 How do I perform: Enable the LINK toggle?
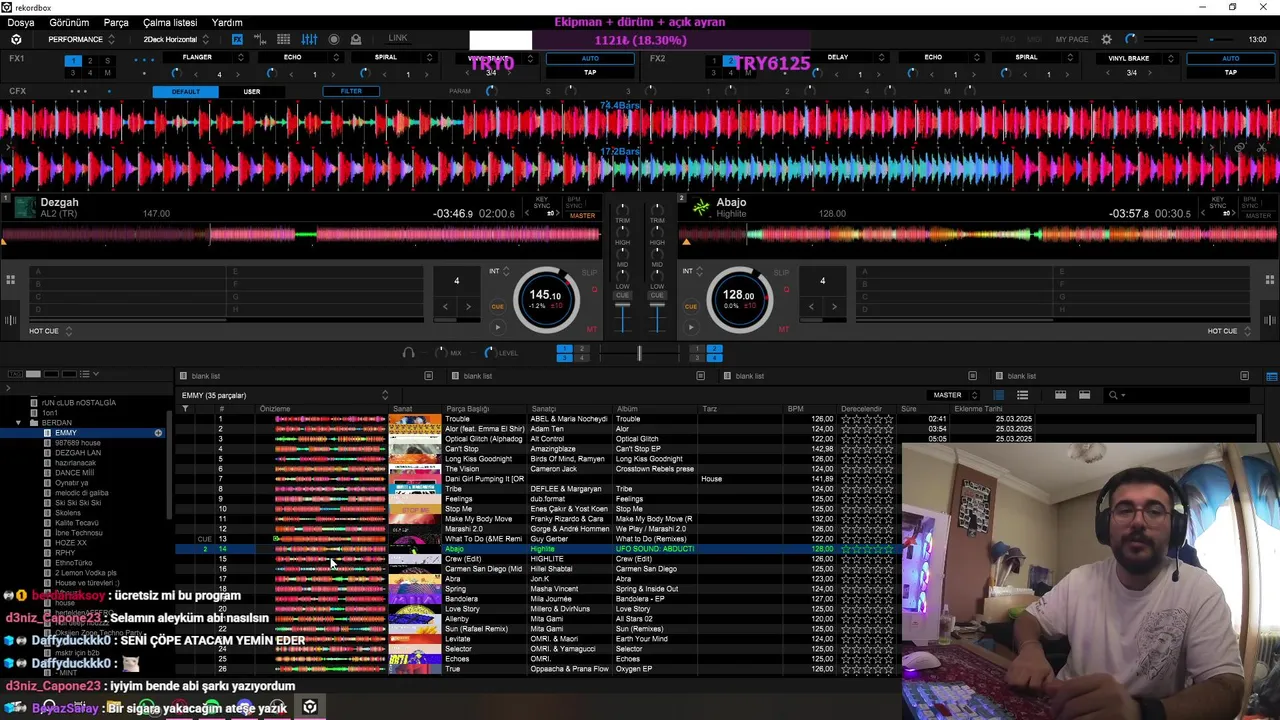click(x=398, y=39)
